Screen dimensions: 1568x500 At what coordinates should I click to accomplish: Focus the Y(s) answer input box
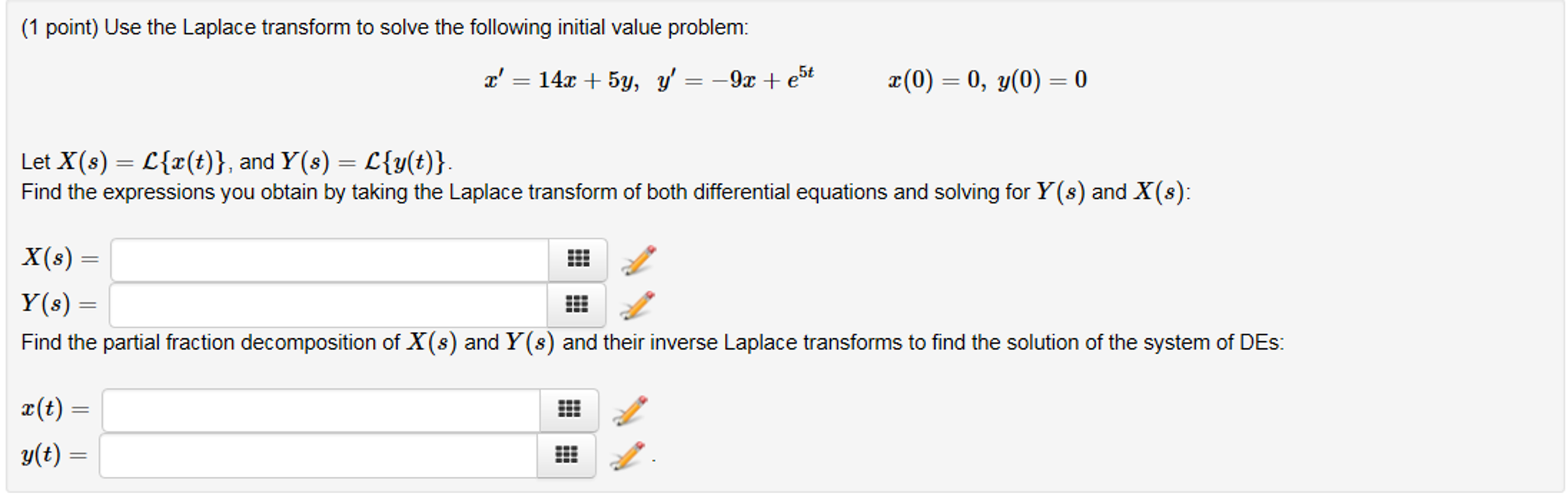click(x=329, y=305)
